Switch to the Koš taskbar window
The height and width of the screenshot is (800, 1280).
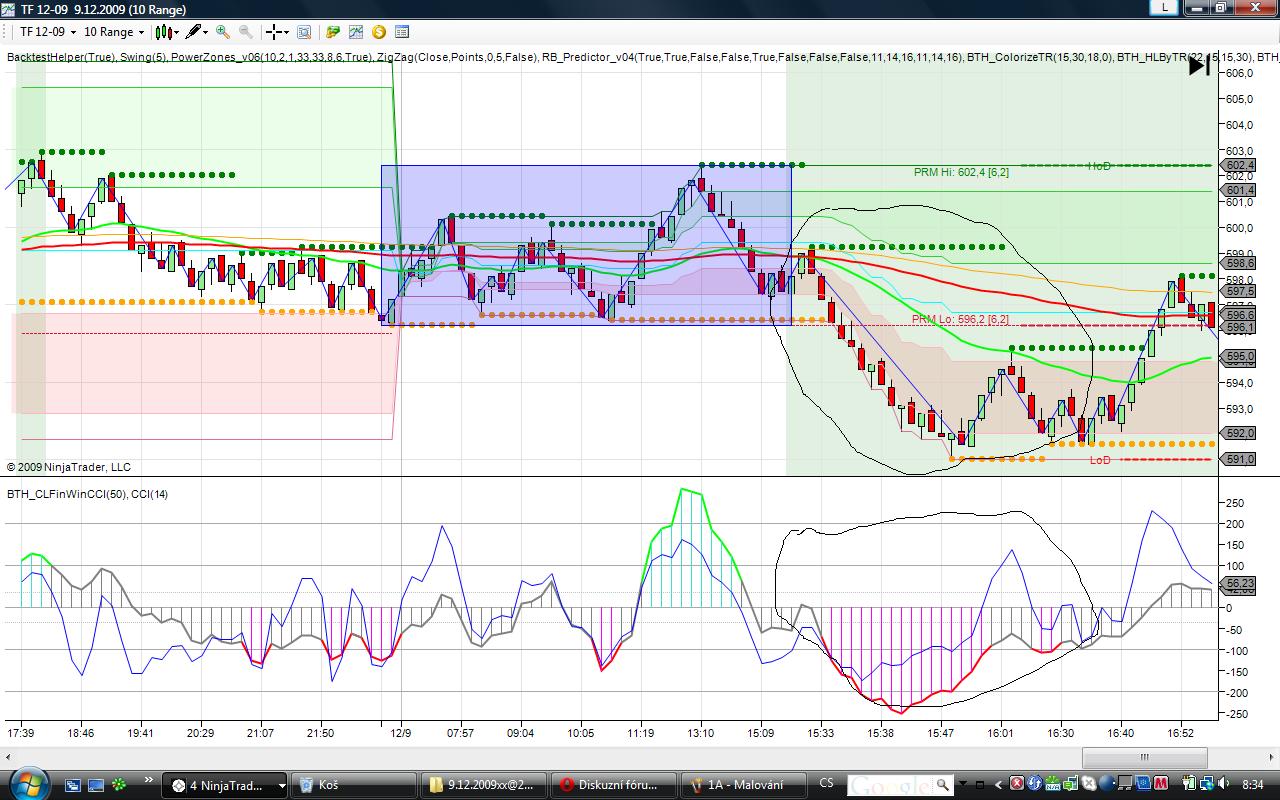pyautogui.click(x=356, y=785)
